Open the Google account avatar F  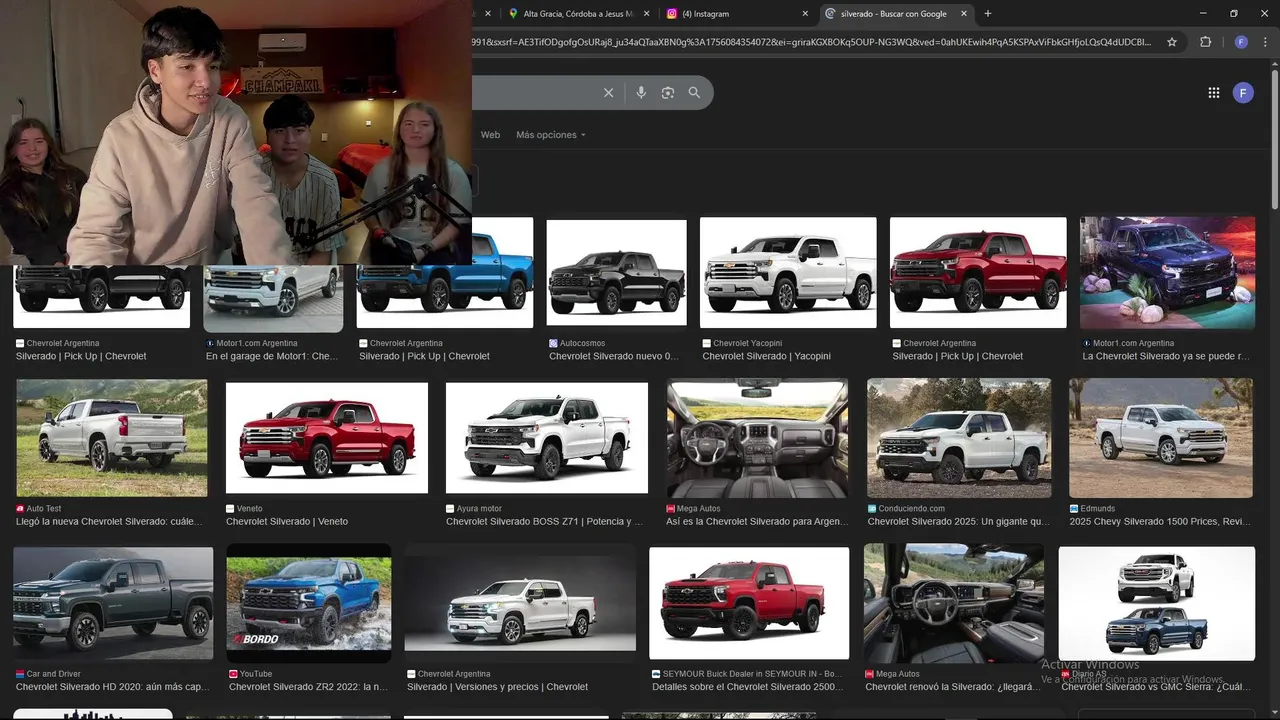pyautogui.click(x=1243, y=93)
